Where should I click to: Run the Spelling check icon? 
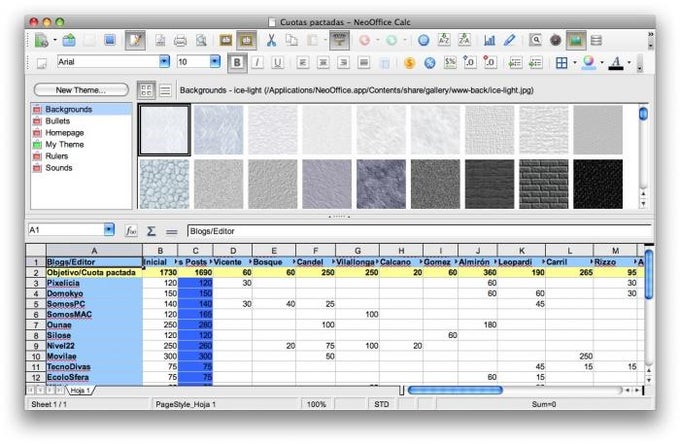pos(226,40)
